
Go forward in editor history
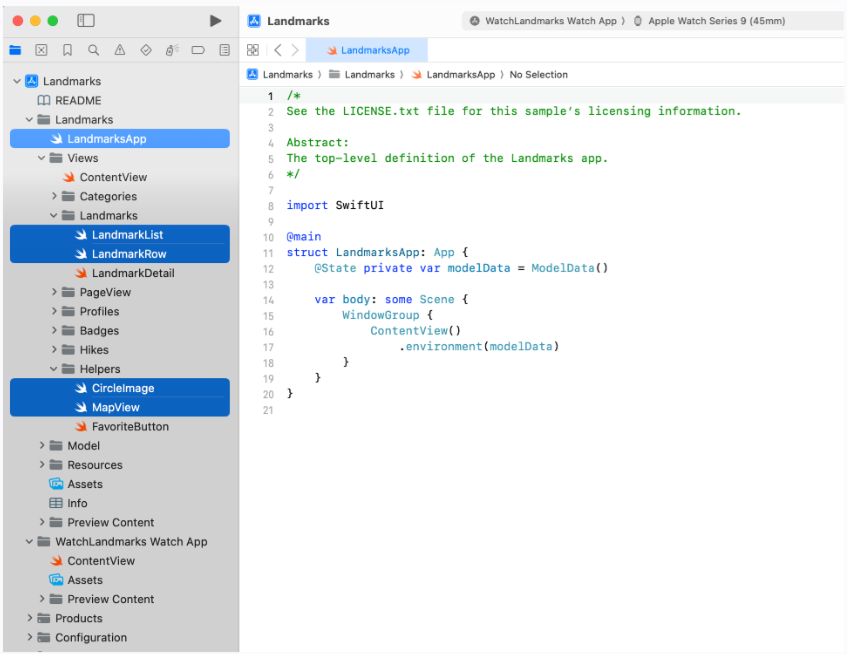point(295,50)
